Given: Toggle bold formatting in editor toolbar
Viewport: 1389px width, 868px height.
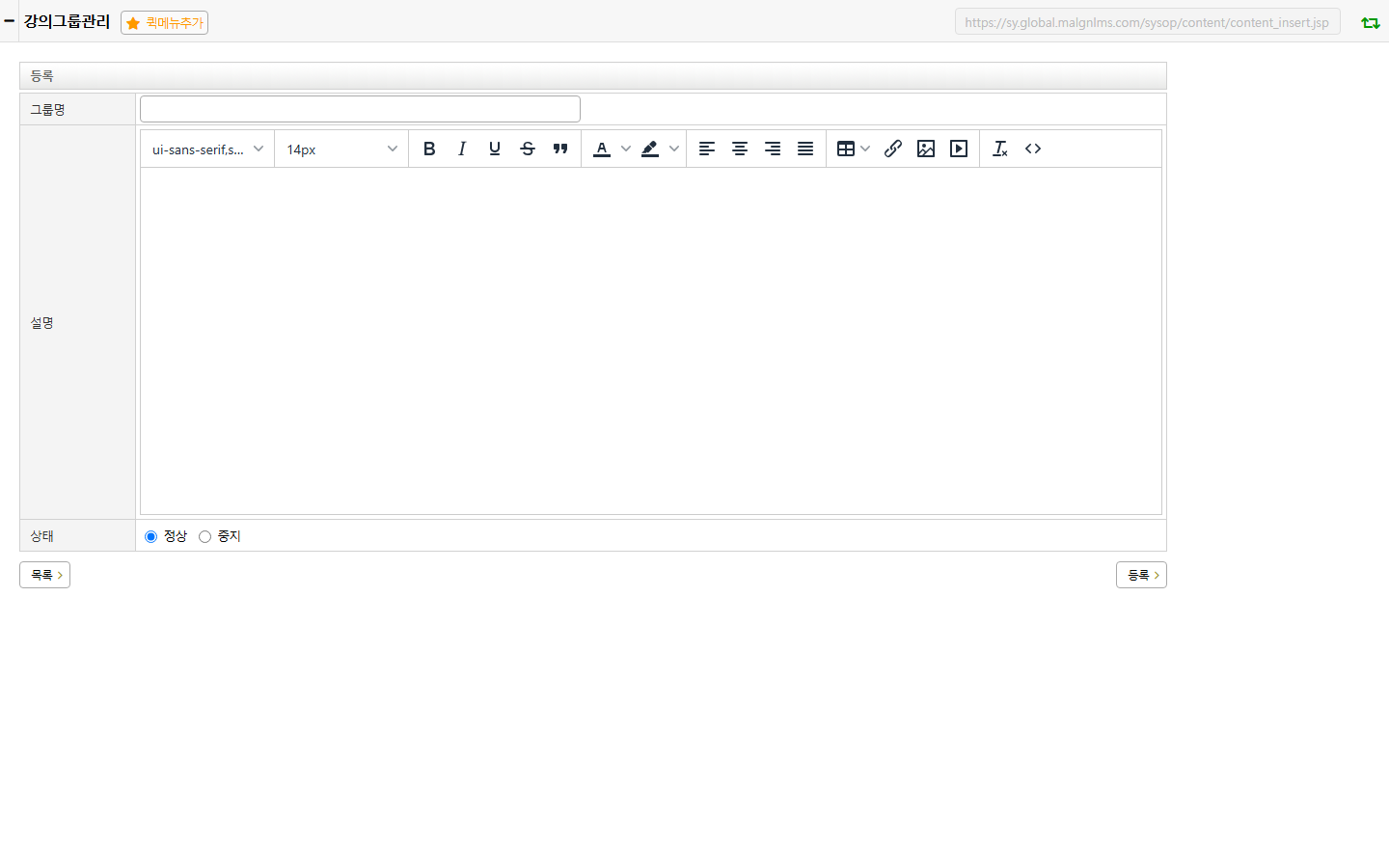Looking at the screenshot, I should point(429,149).
